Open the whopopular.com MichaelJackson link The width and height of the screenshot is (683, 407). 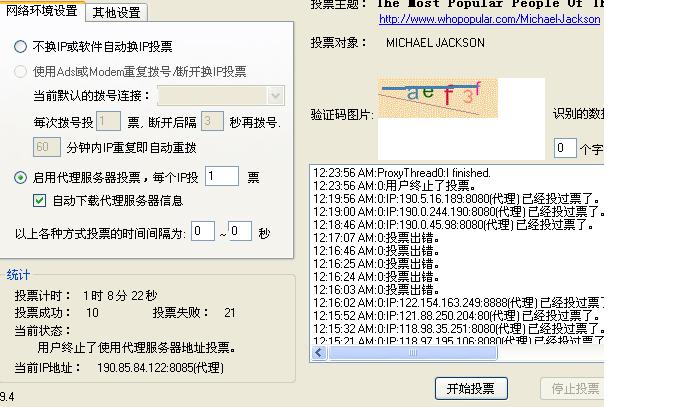click(x=489, y=19)
